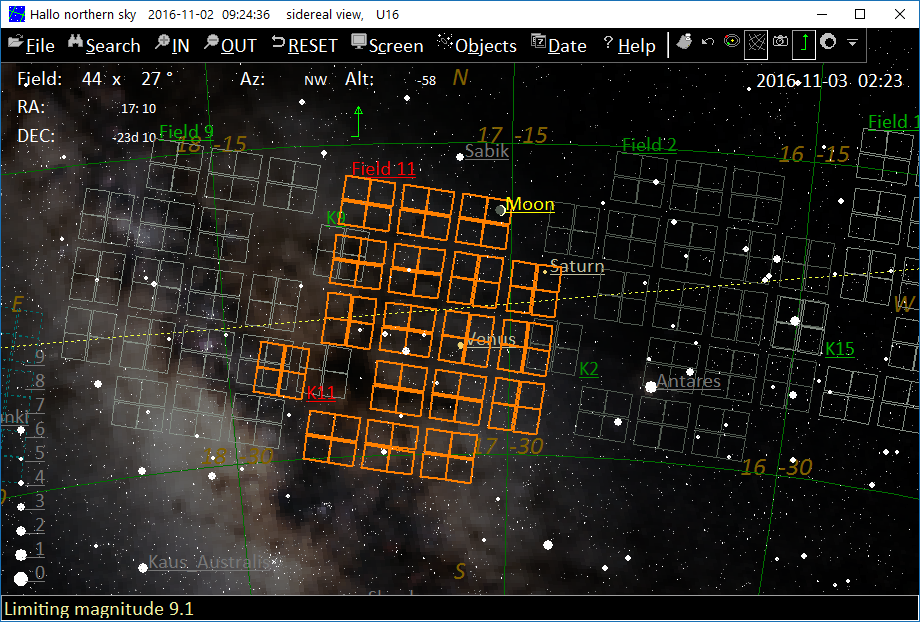Zoom in using the IN button
This screenshot has width=920, height=622.
172,45
